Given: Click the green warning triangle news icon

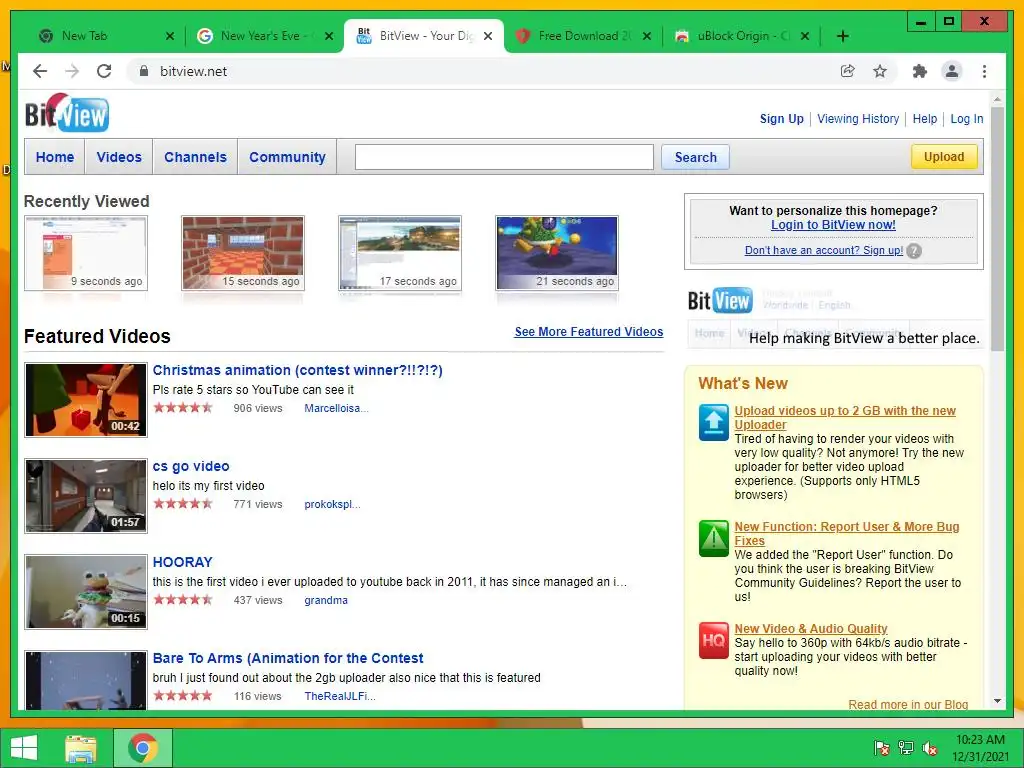Looking at the screenshot, I should pos(713,538).
